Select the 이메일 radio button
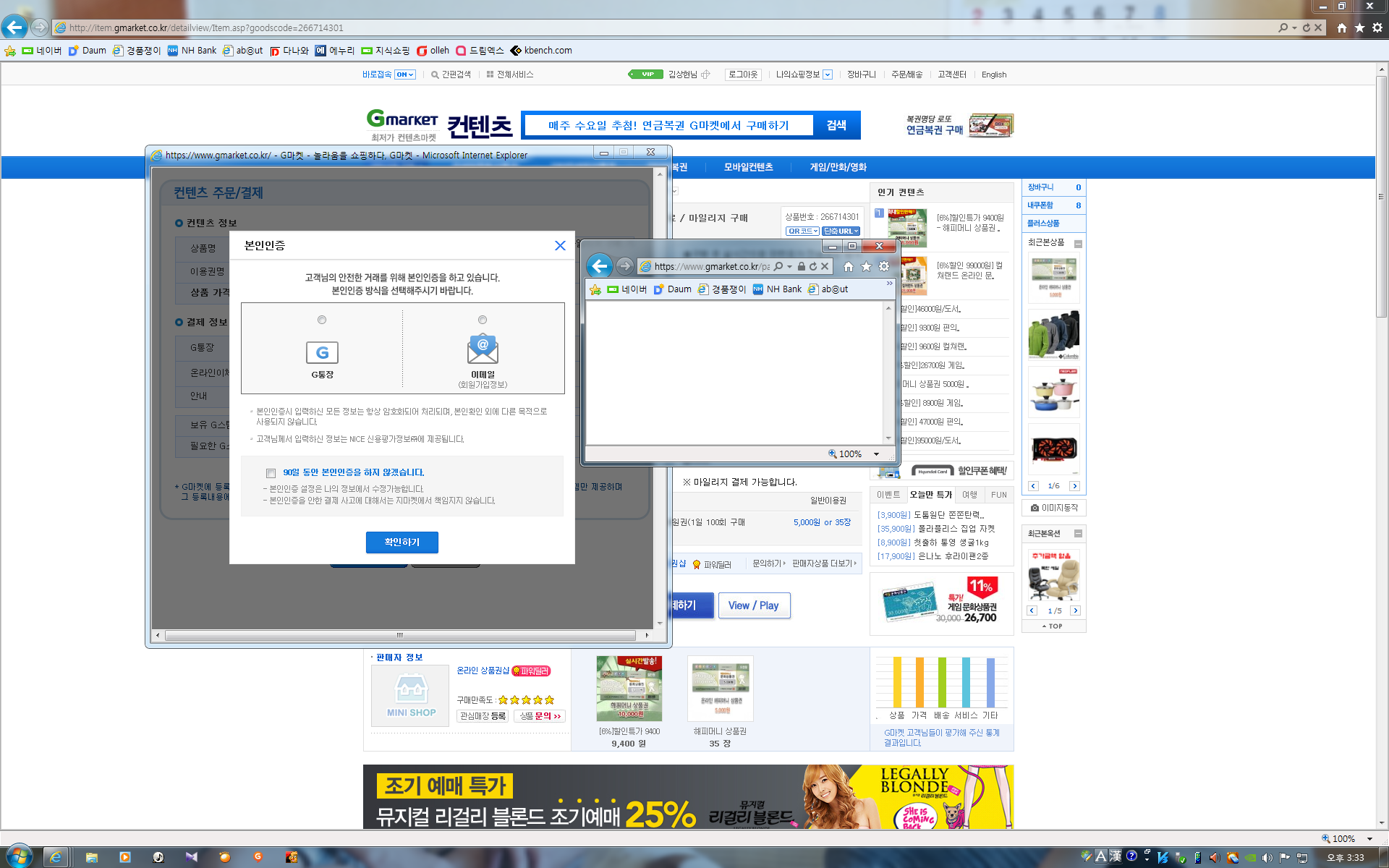The image size is (1389, 868). point(483,320)
